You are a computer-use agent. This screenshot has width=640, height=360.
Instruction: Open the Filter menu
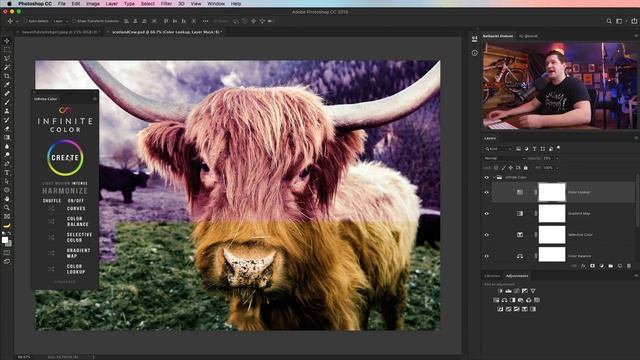coord(166,4)
